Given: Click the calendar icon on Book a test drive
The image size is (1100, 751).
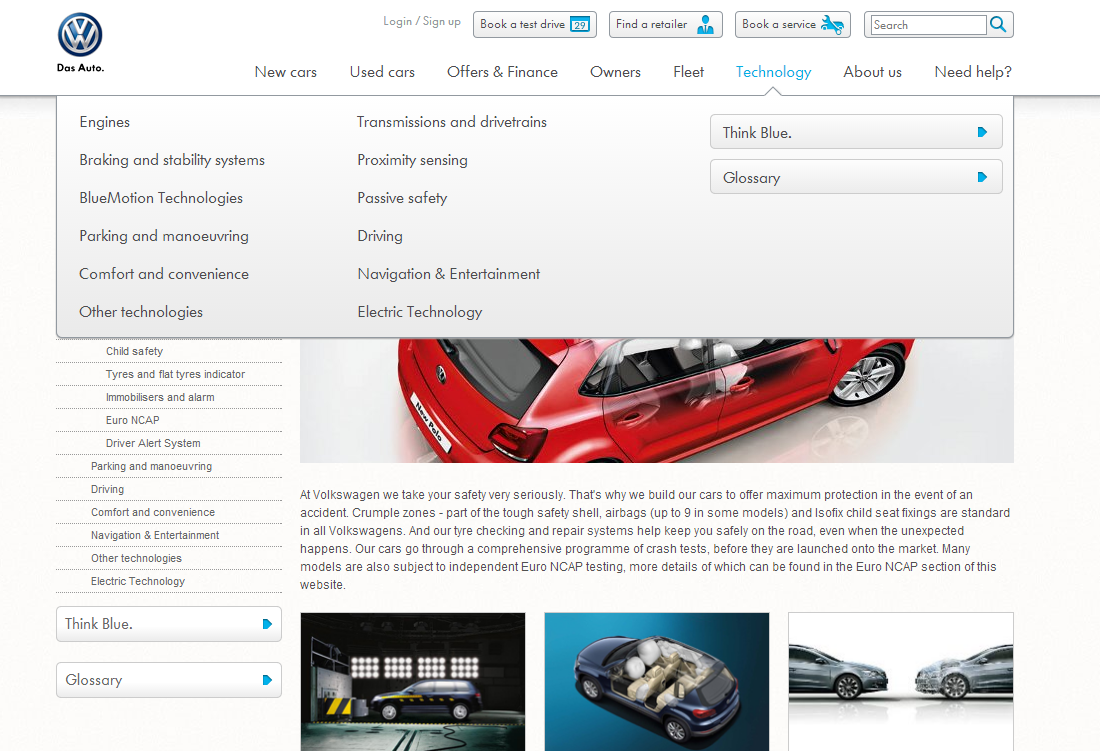Looking at the screenshot, I should tap(580, 25).
